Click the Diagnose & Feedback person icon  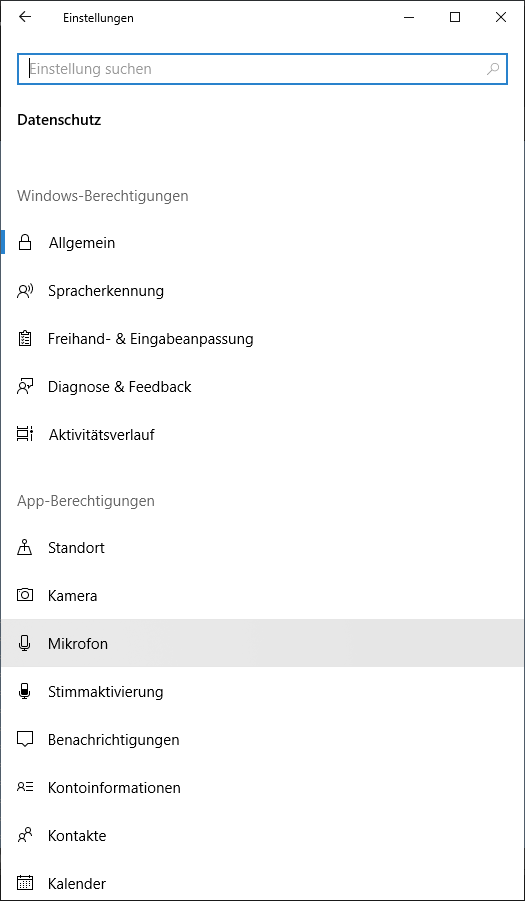[25, 387]
